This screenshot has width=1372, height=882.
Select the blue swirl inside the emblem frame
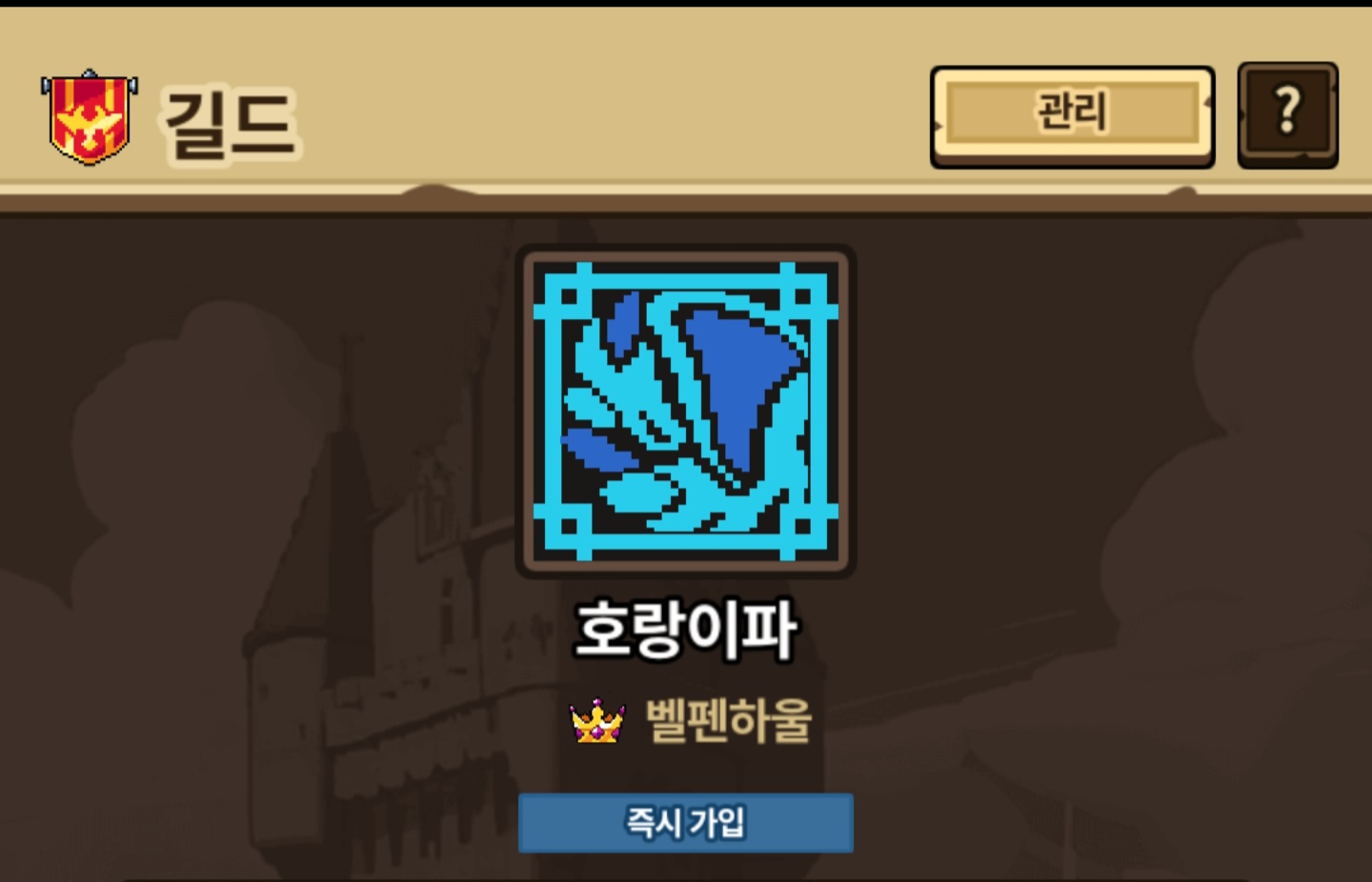pos(685,411)
